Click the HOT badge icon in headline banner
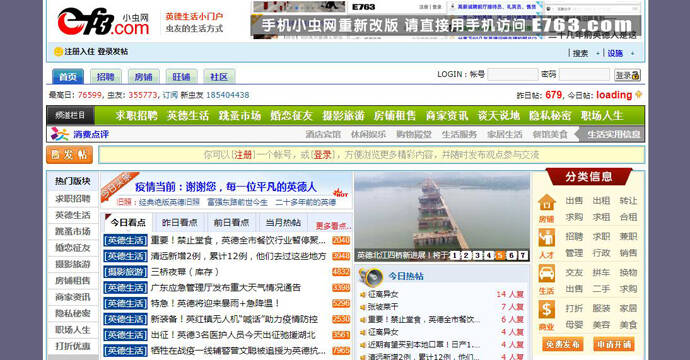This screenshot has width=690, height=360. pos(340,192)
